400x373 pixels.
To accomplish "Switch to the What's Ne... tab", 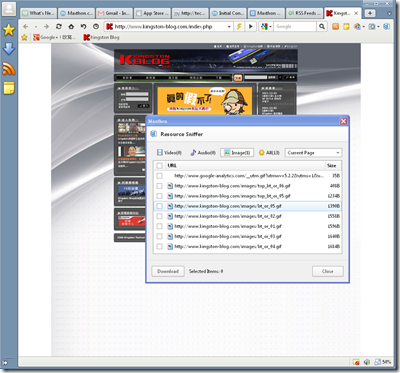I will point(38,13).
